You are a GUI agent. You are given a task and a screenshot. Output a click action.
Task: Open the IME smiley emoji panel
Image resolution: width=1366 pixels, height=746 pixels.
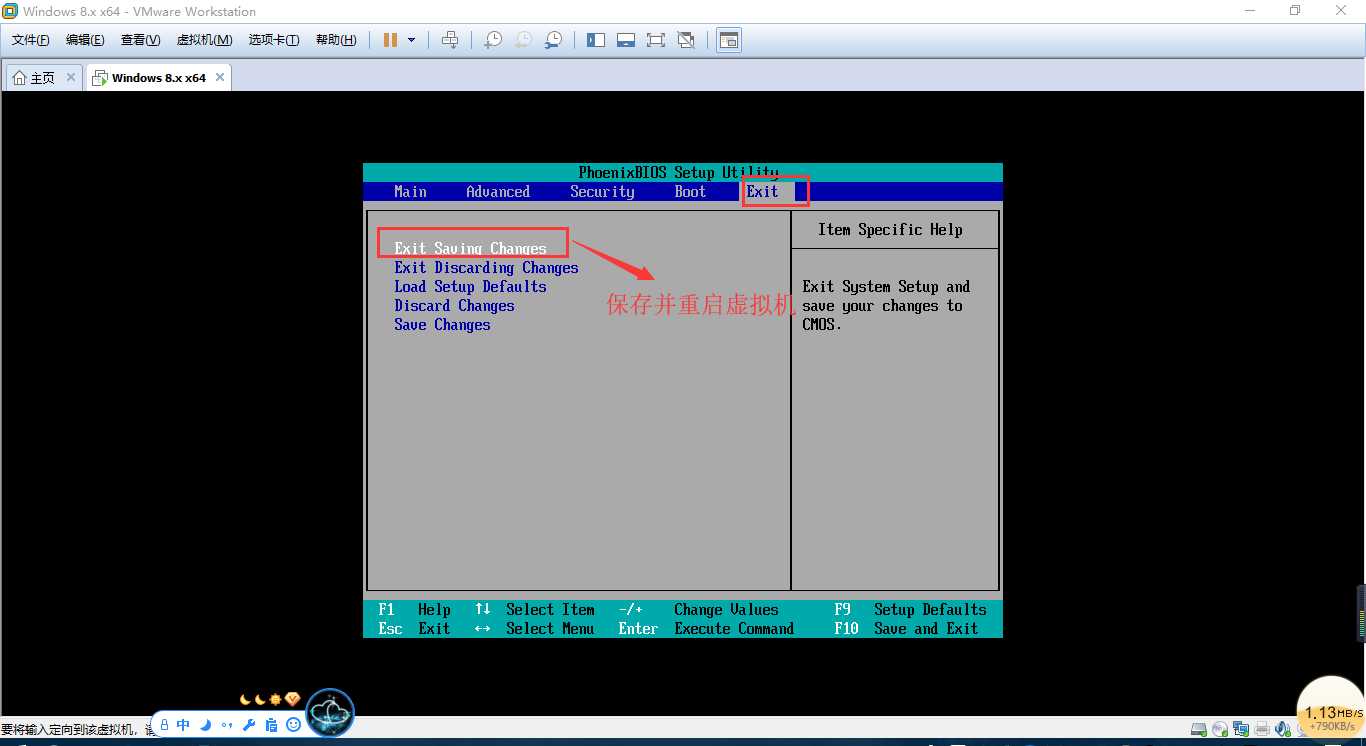click(293, 724)
